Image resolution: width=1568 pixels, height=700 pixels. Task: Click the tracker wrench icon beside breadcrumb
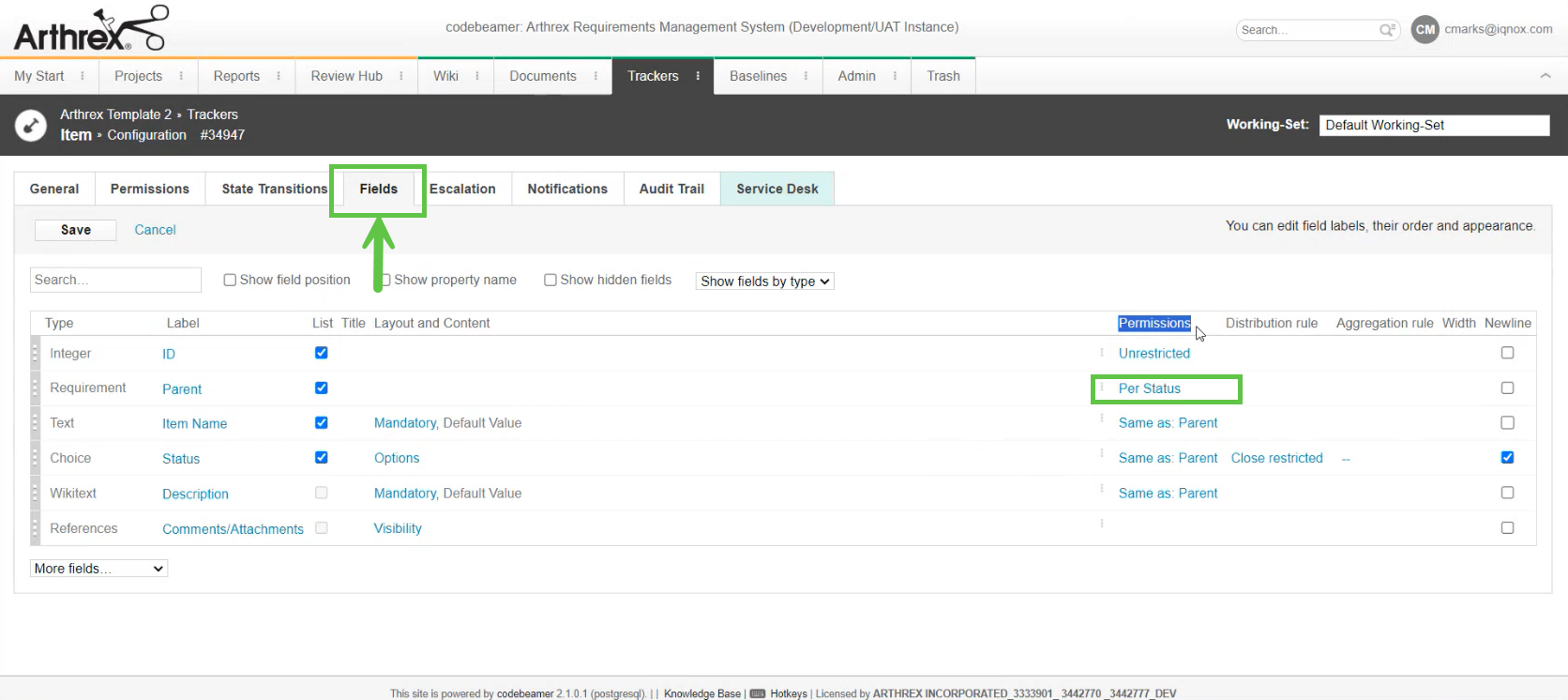(31, 125)
